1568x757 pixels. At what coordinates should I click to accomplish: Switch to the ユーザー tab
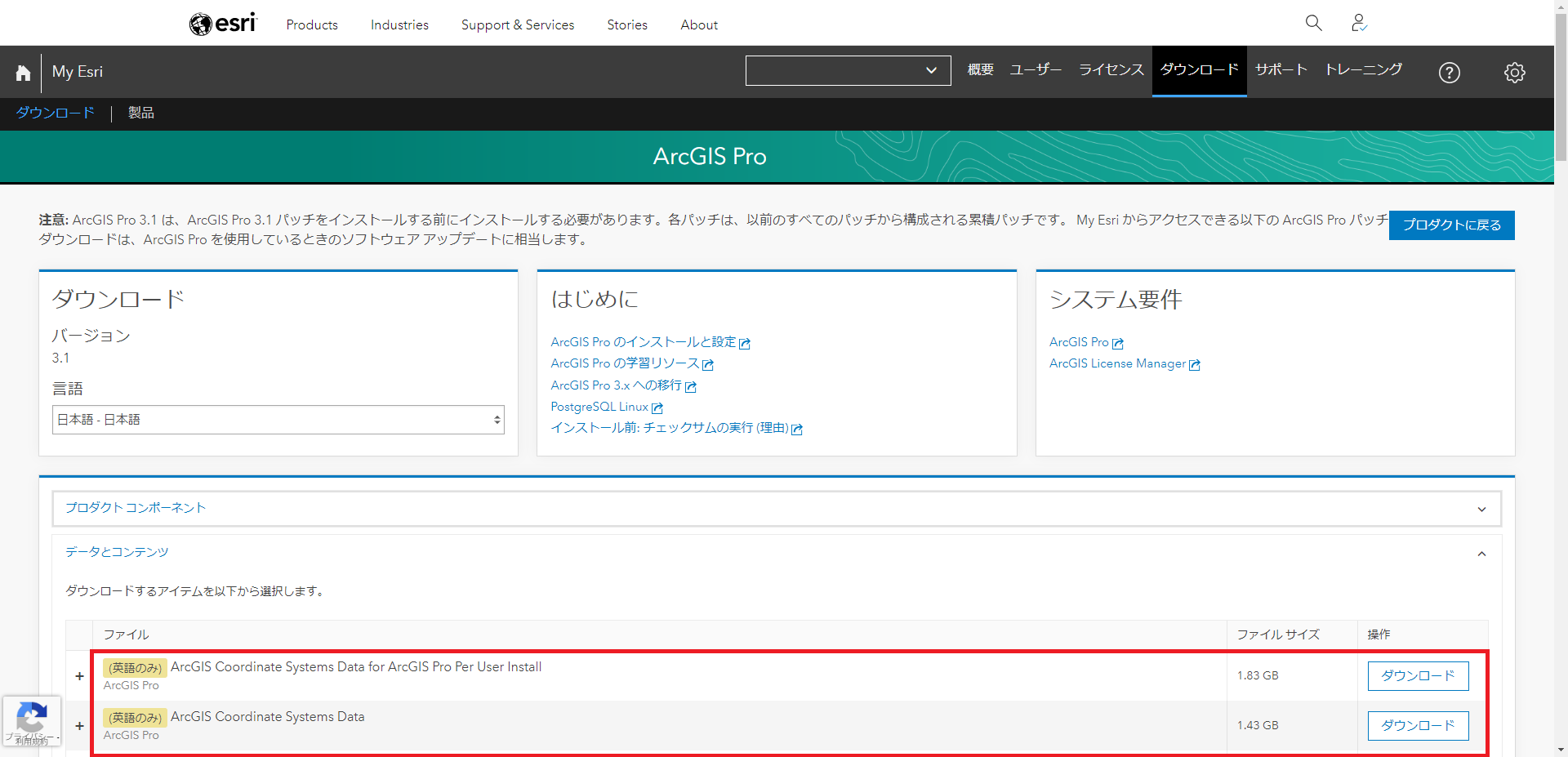tap(1036, 70)
